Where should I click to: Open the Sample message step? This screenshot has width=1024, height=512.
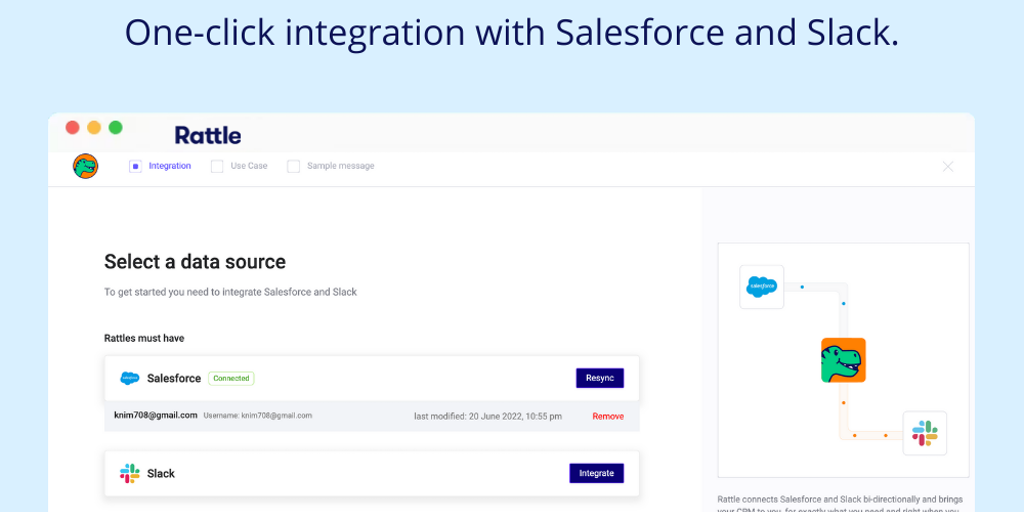340,166
